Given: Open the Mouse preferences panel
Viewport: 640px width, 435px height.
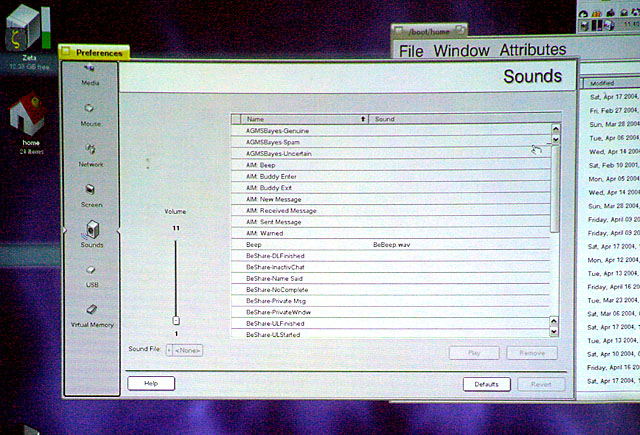Looking at the screenshot, I should tap(90, 112).
